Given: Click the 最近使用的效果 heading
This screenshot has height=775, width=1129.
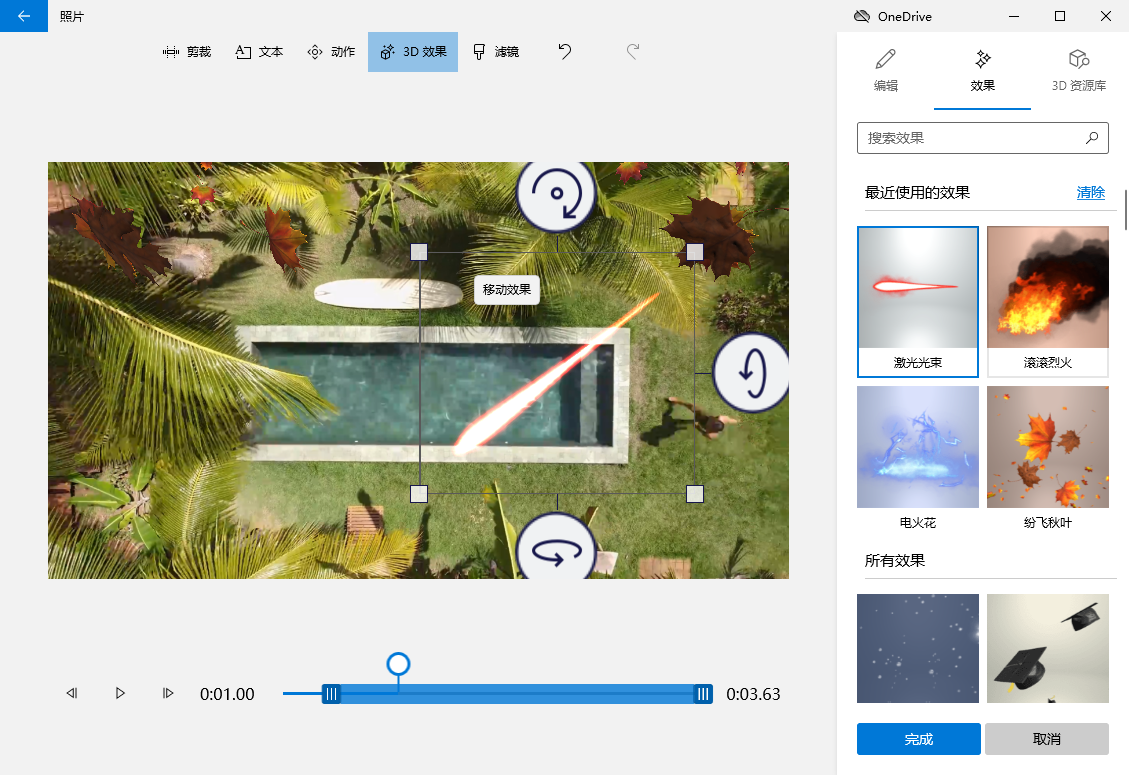Looking at the screenshot, I should 917,192.
